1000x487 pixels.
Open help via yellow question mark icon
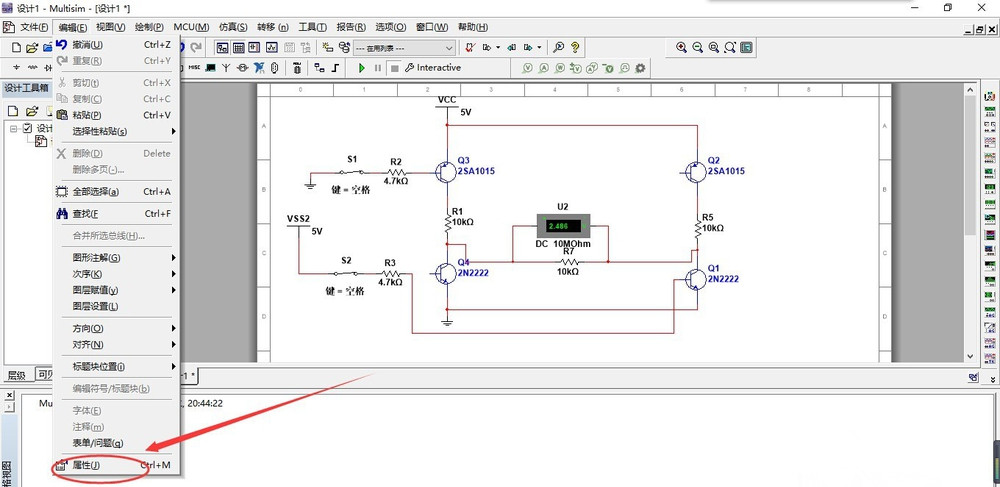575,47
